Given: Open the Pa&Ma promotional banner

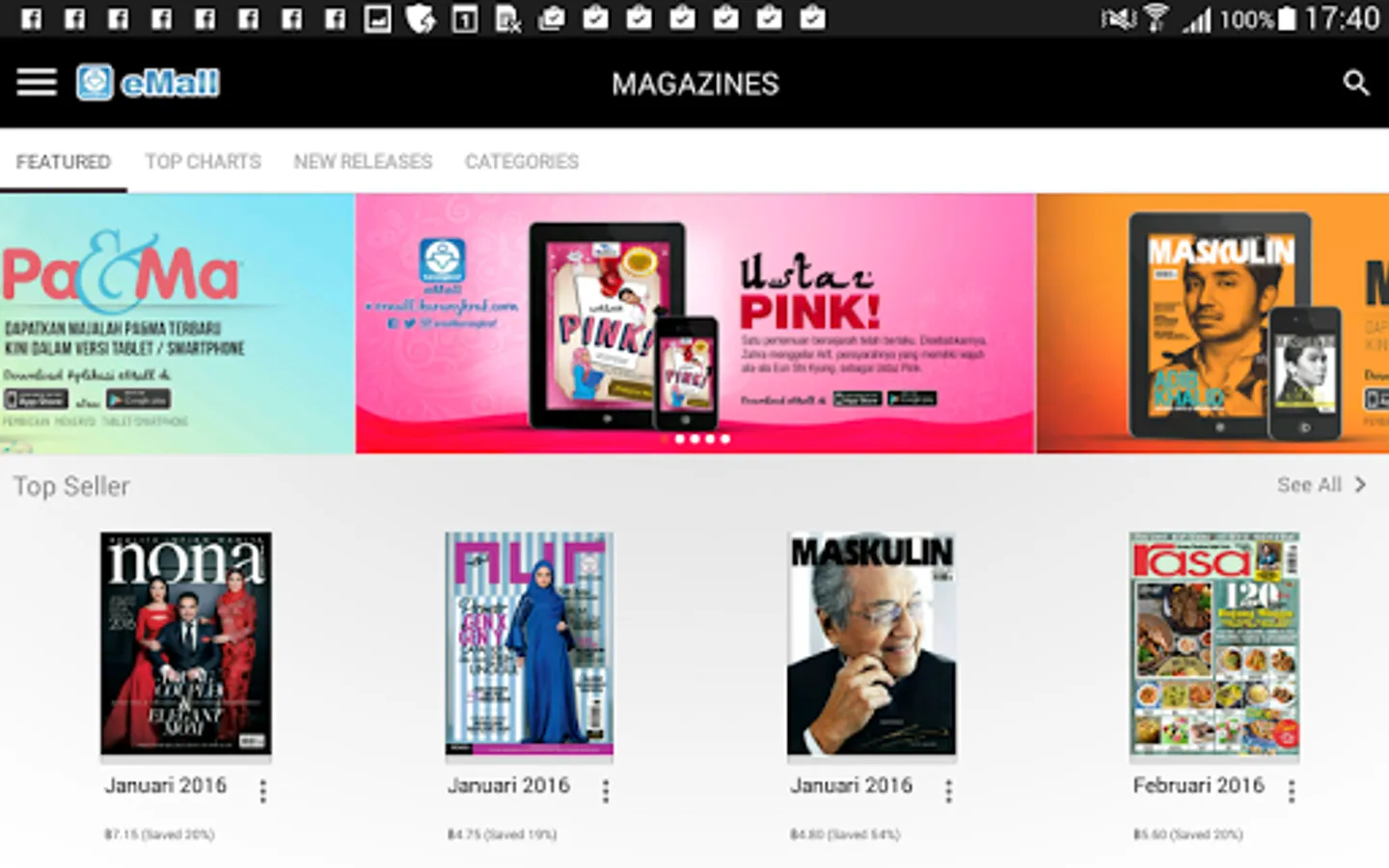Looking at the screenshot, I should point(177,323).
